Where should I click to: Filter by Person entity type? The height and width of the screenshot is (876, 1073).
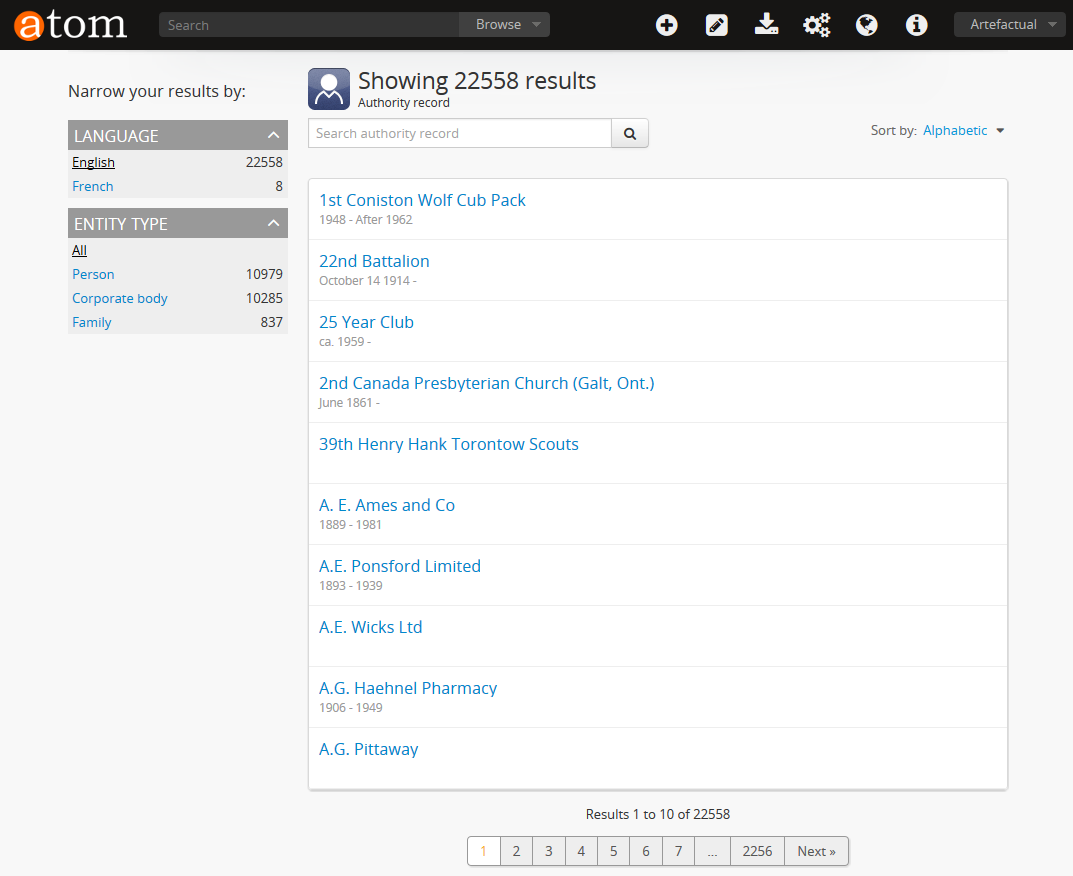click(x=93, y=275)
